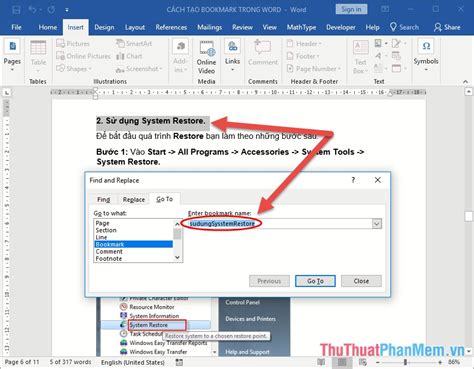This screenshot has height=369, width=474.
Task: Switch to the Design tab
Action: point(104,27)
